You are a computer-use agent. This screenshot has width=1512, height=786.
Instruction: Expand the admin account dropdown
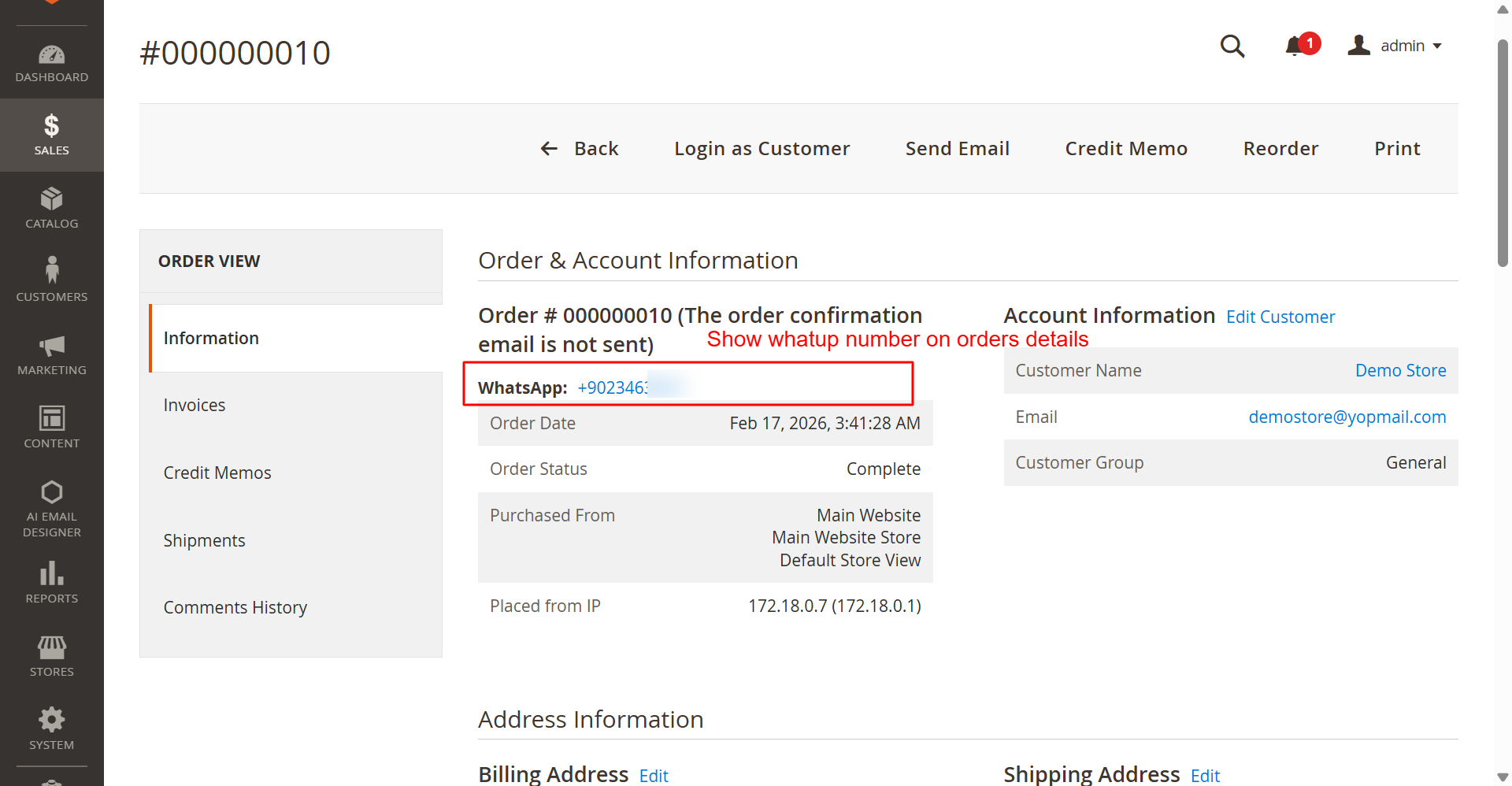point(1395,46)
